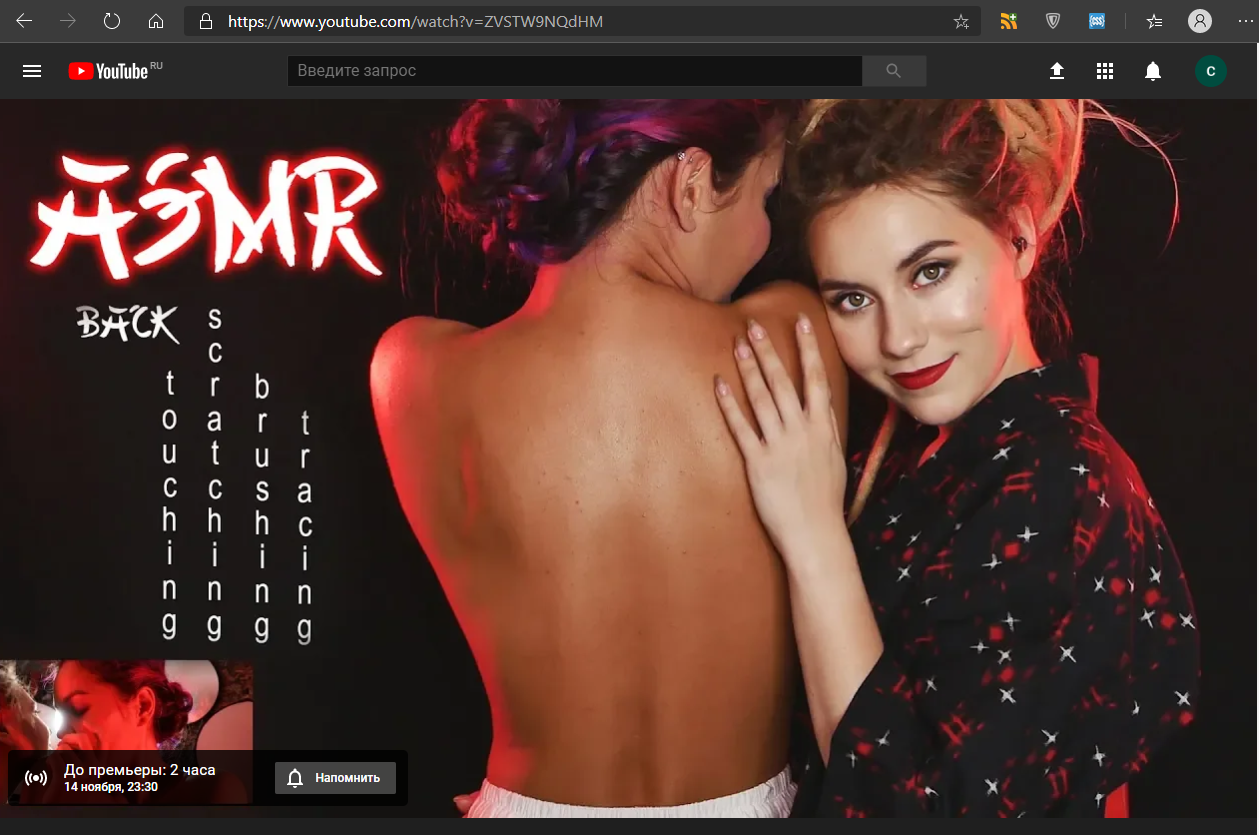
Task: Open the YouTube apps grid
Action: click(x=1105, y=71)
